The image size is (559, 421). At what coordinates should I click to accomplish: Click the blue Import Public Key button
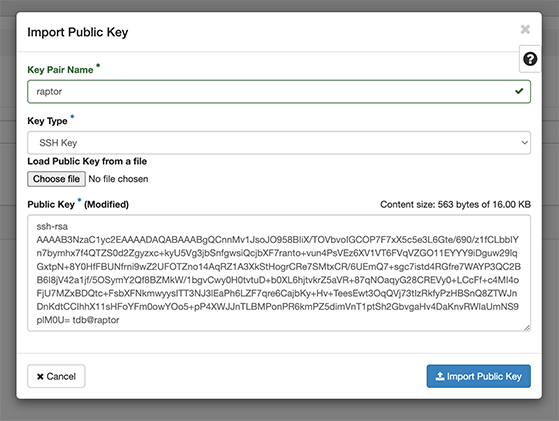coord(478,376)
